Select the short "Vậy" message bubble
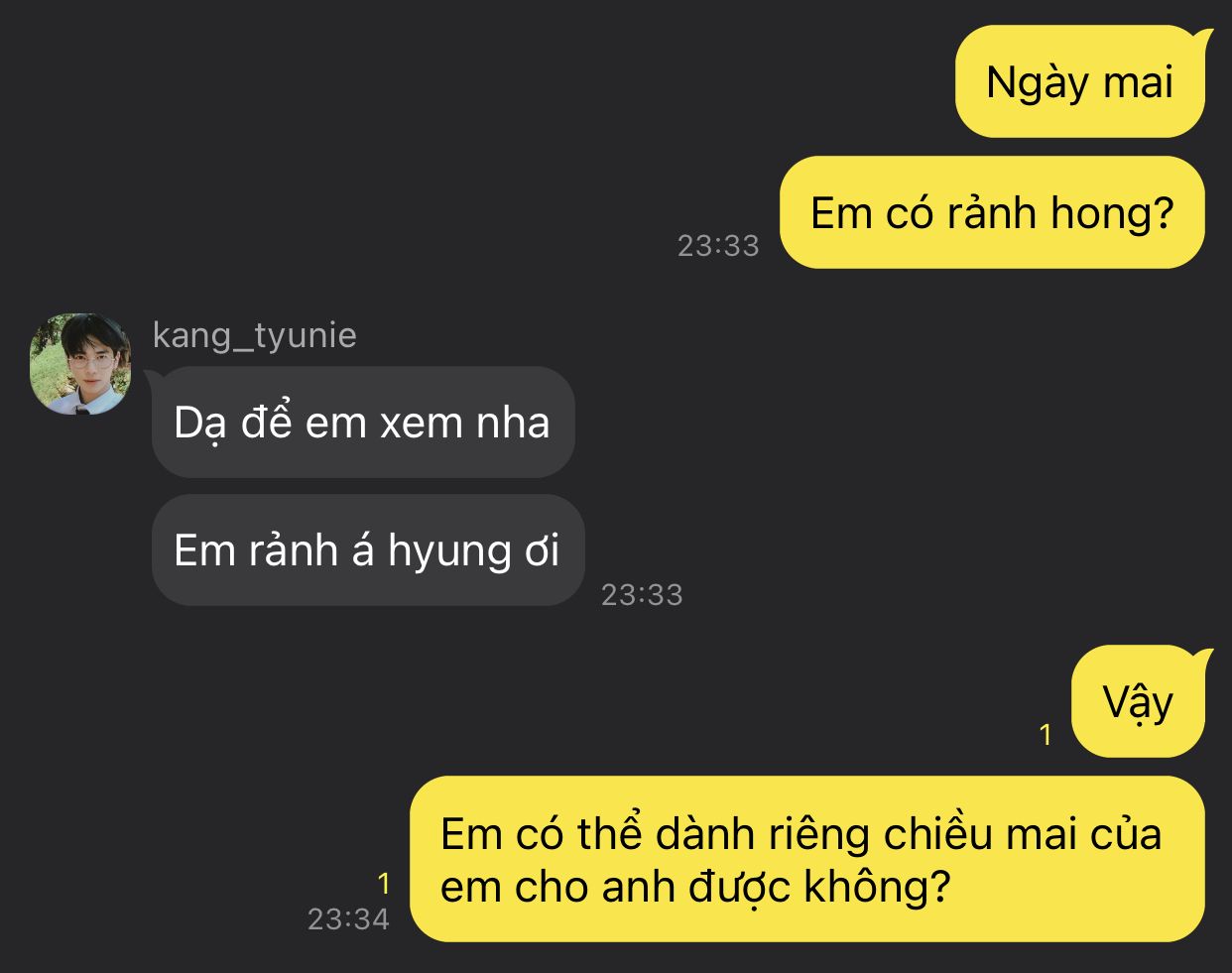 1138,701
